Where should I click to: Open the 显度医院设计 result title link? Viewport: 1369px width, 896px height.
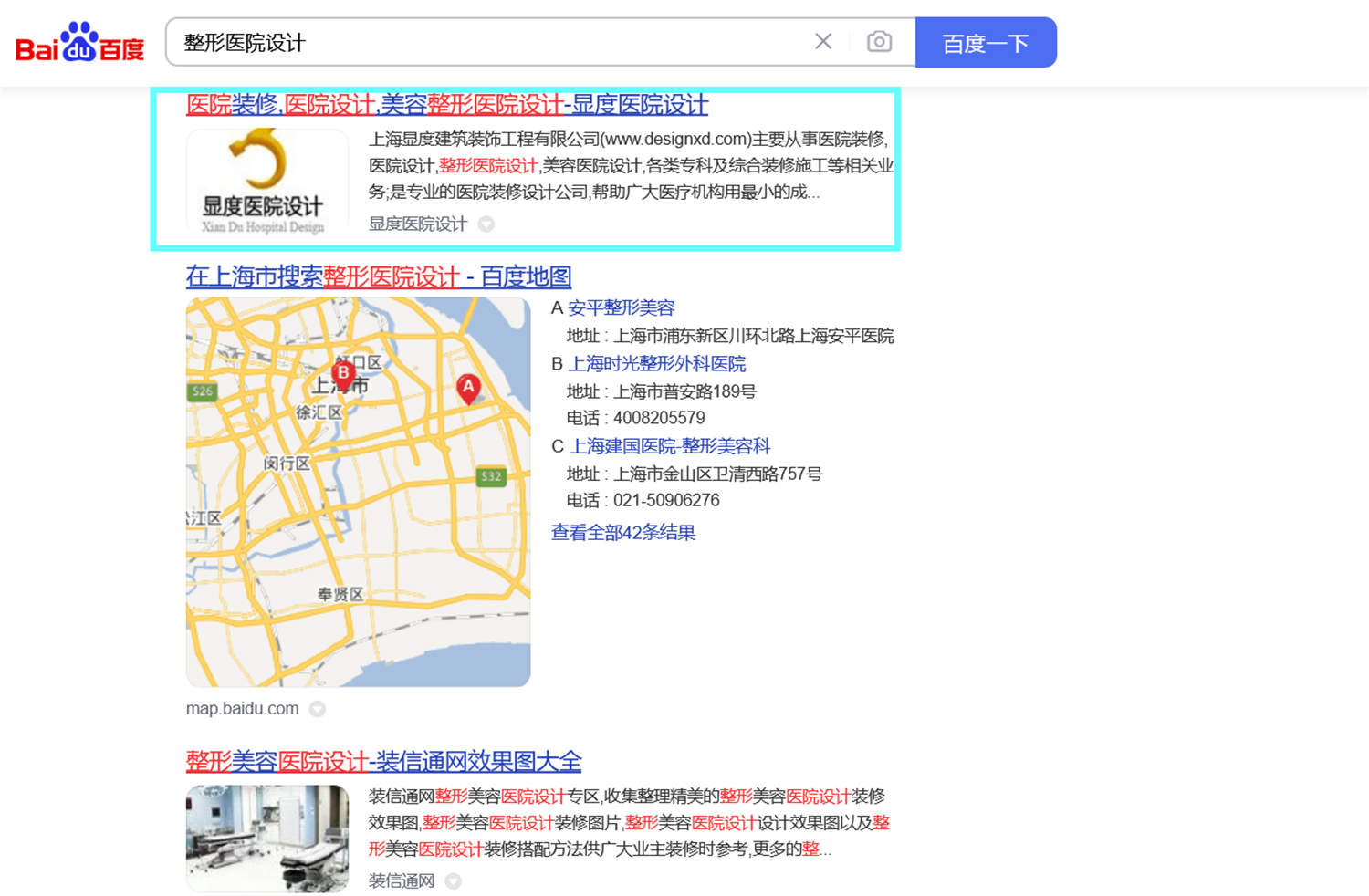(x=447, y=105)
